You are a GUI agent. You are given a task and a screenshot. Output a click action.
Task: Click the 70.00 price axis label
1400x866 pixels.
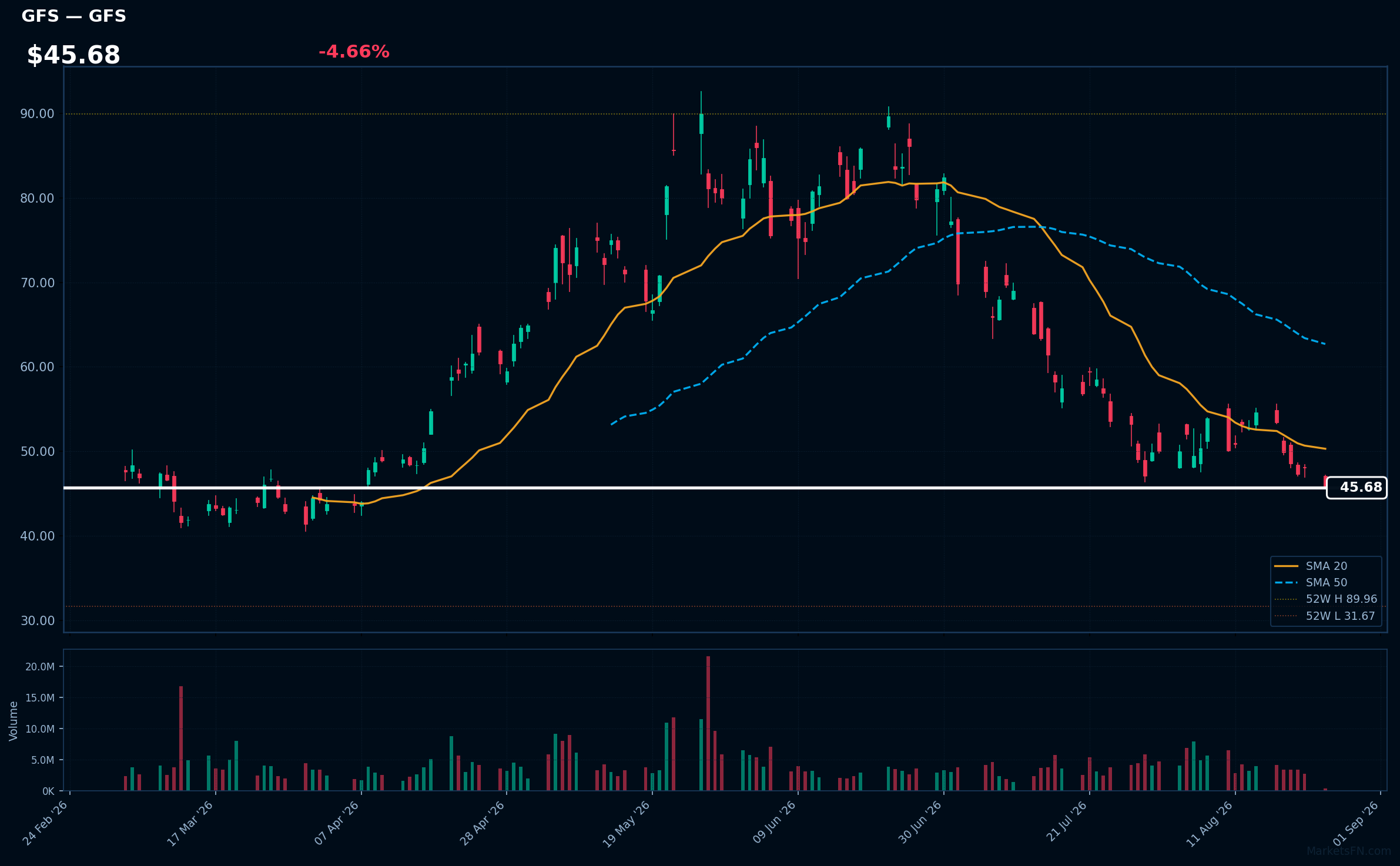pyautogui.click(x=37, y=283)
